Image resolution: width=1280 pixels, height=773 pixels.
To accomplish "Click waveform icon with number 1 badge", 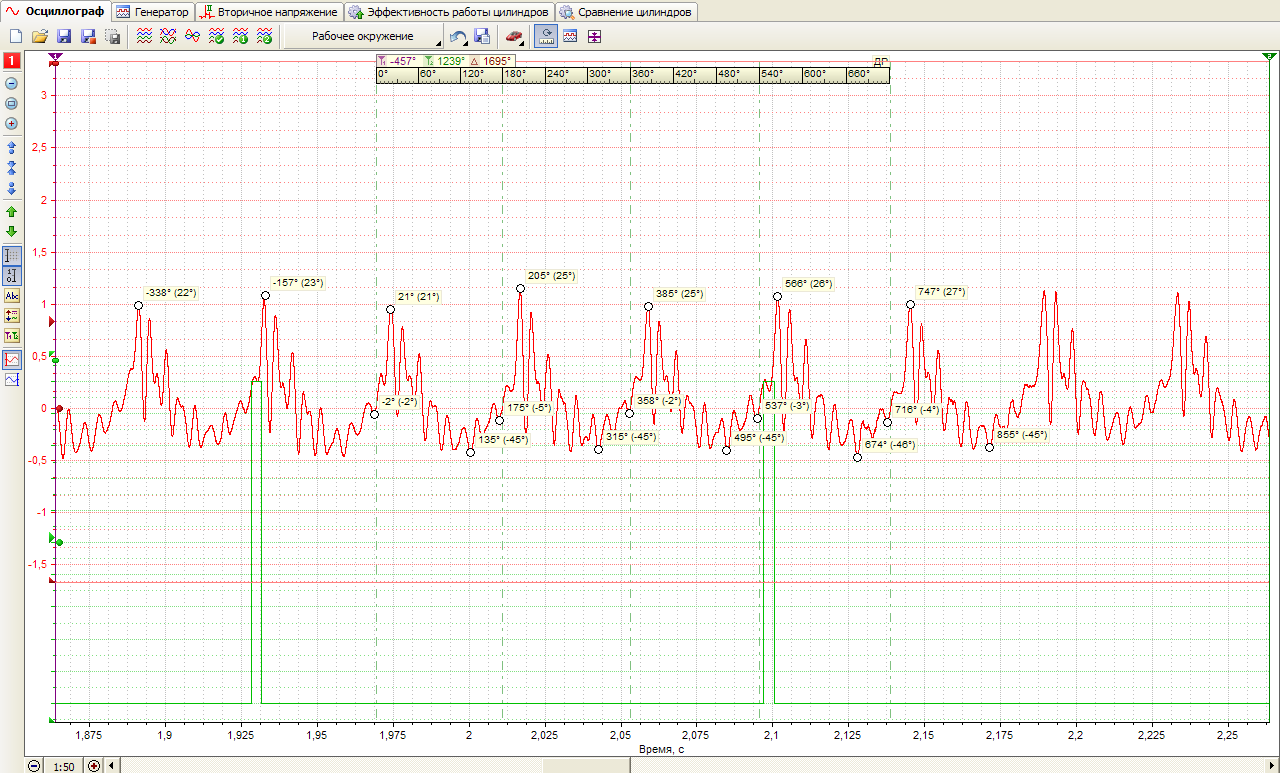I will pos(240,37).
